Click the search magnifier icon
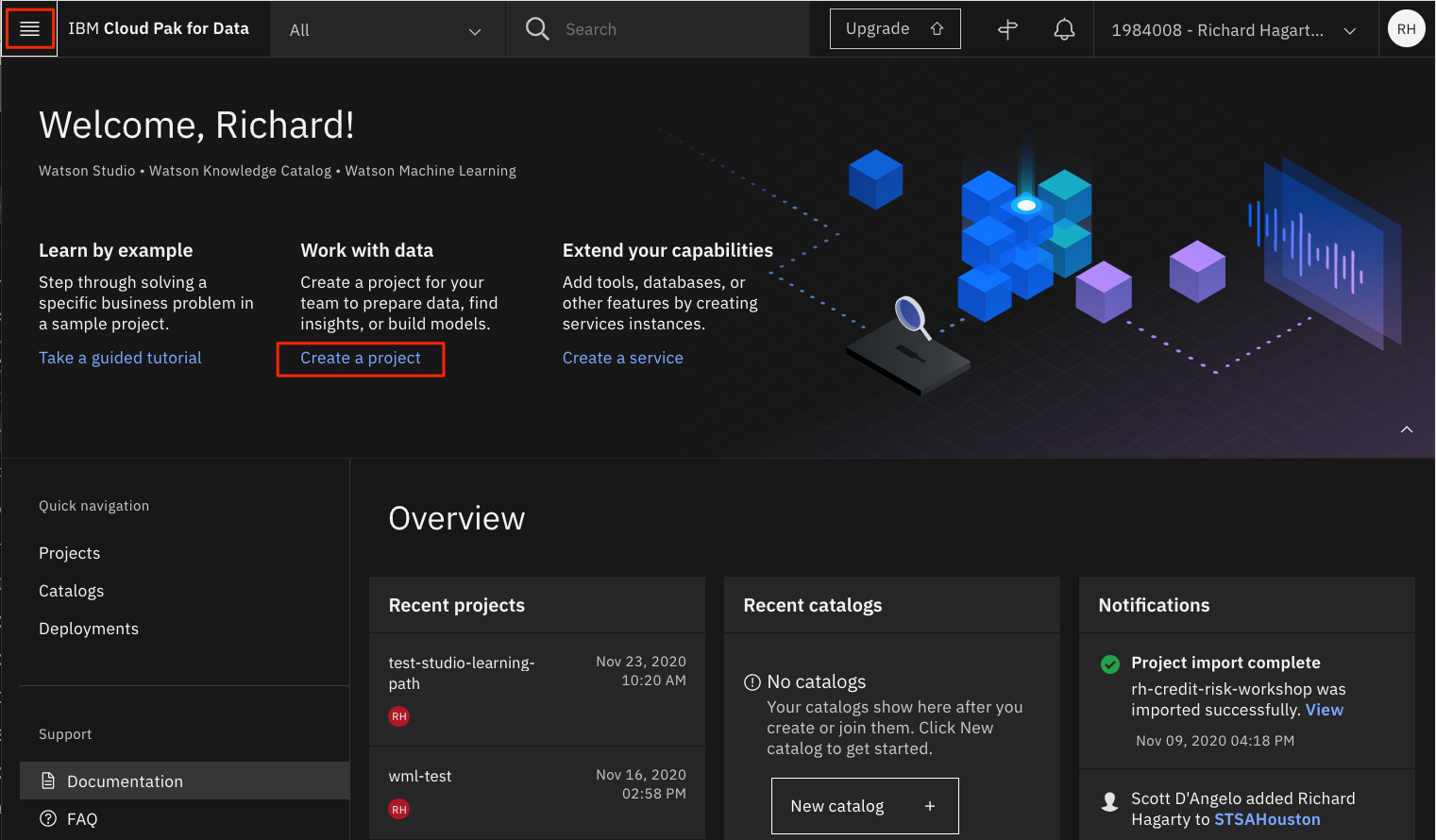The width and height of the screenshot is (1436, 840). pyautogui.click(x=537, y=29)
